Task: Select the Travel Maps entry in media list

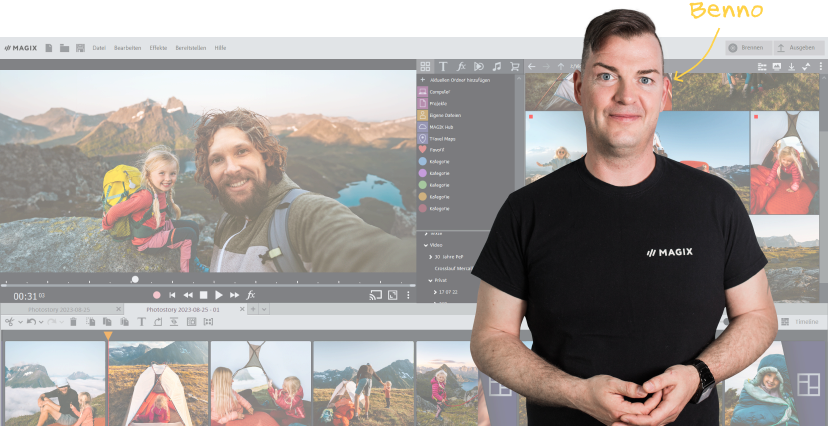Action: 444,138
